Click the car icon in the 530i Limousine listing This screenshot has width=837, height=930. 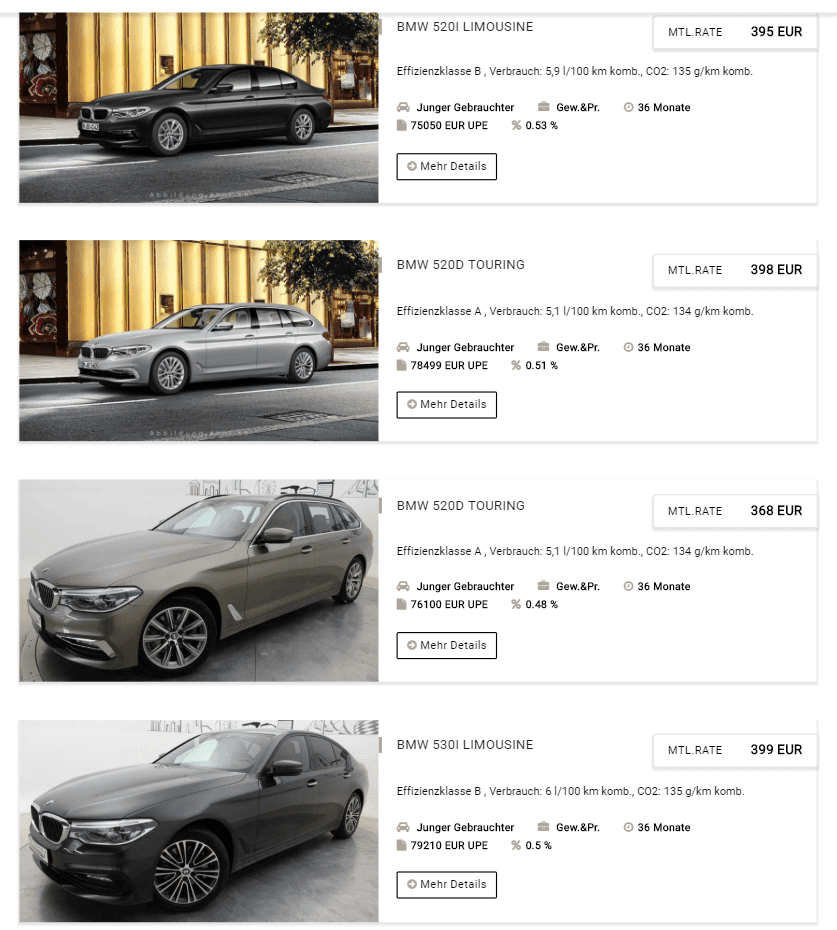(403, 827)
